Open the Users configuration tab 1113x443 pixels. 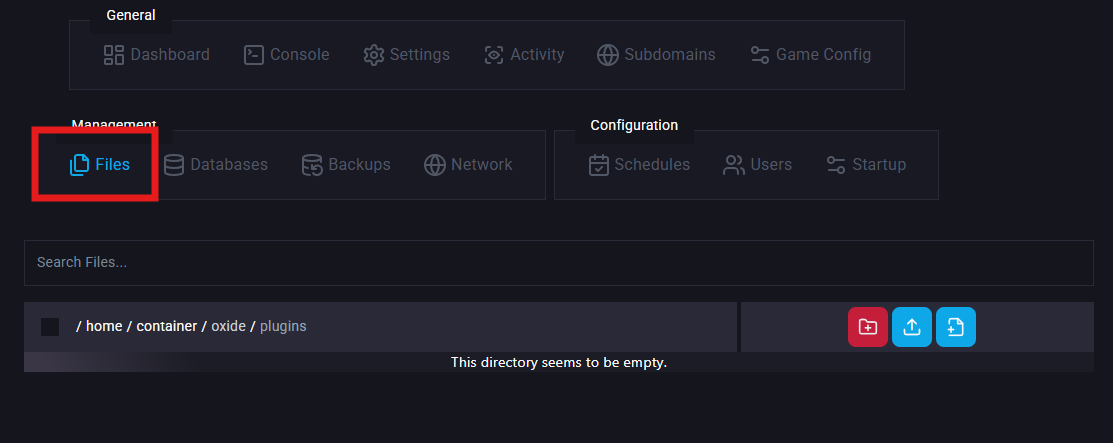pyautogui.click(x=758, y=165)
